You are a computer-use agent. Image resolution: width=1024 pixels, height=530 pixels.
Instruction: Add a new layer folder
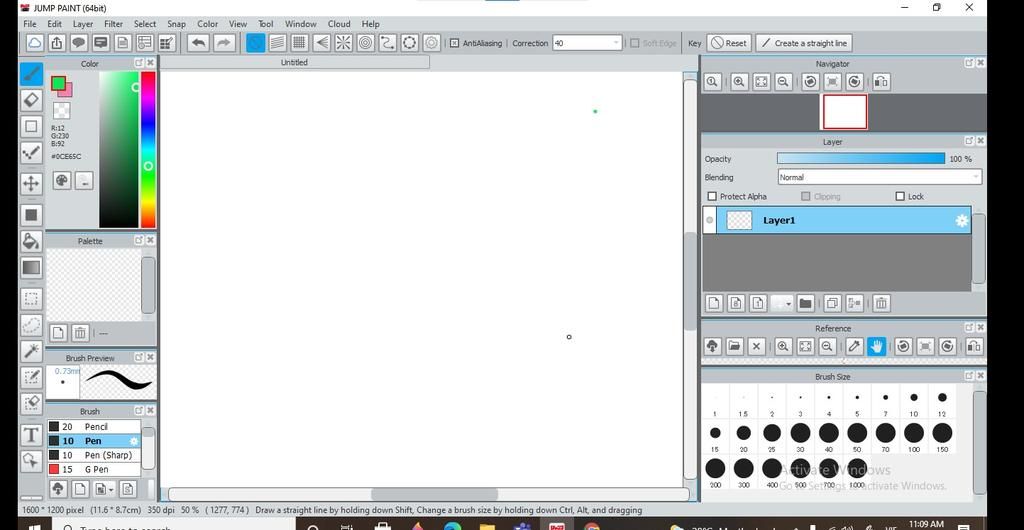tap(805, 303)
